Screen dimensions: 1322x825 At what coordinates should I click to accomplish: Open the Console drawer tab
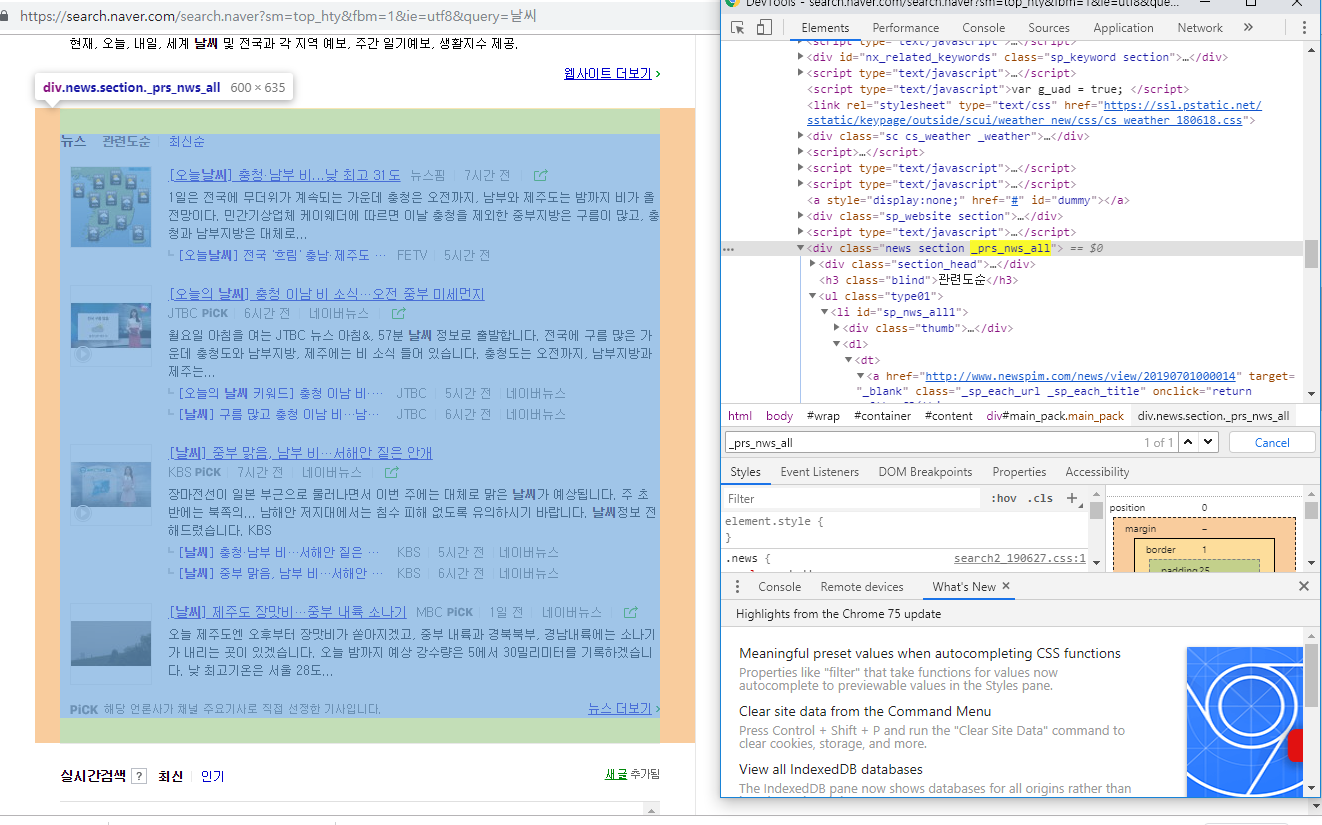779,587
